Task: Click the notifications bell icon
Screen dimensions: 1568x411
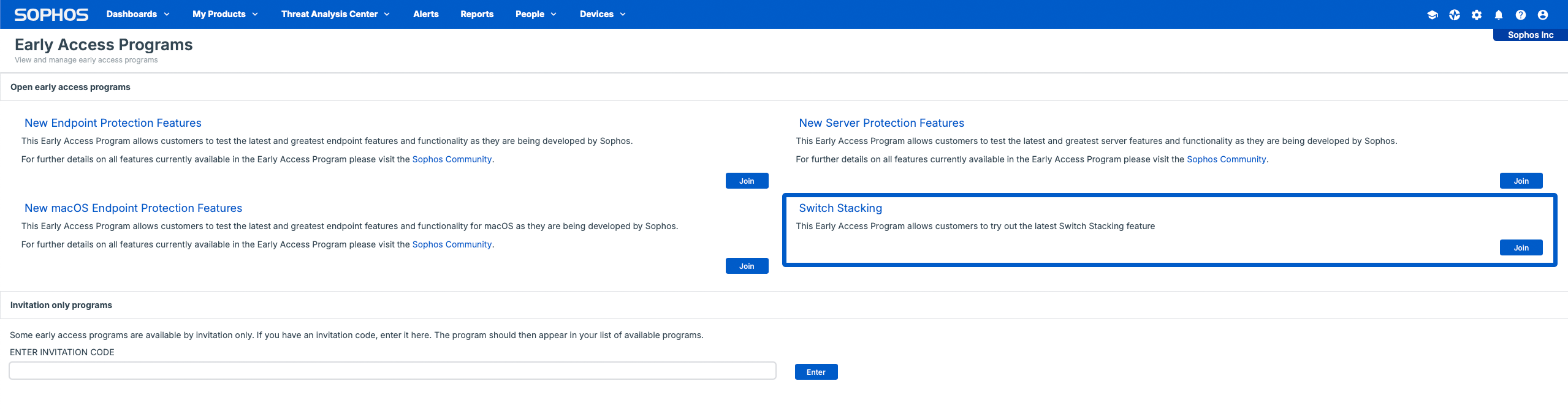Action: pyautogui.click(x=1499, y=15)
